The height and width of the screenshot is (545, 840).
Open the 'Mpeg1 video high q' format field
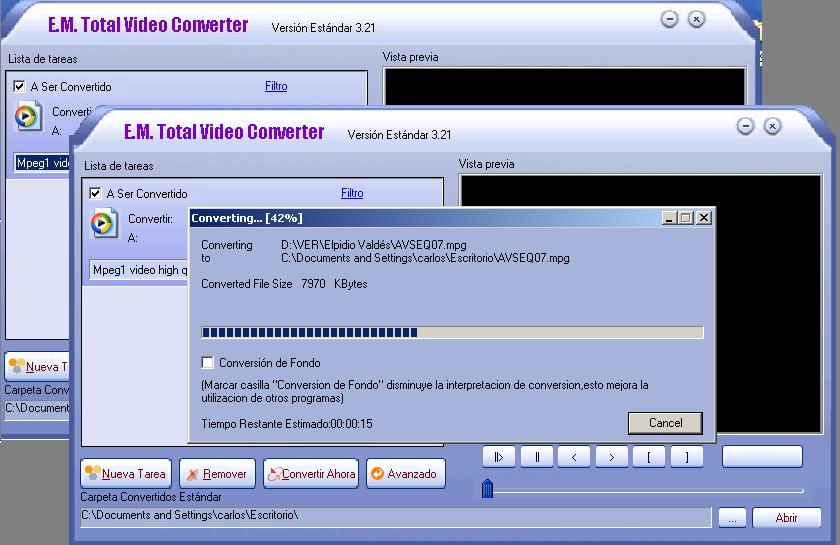click(x=136, y=270)
